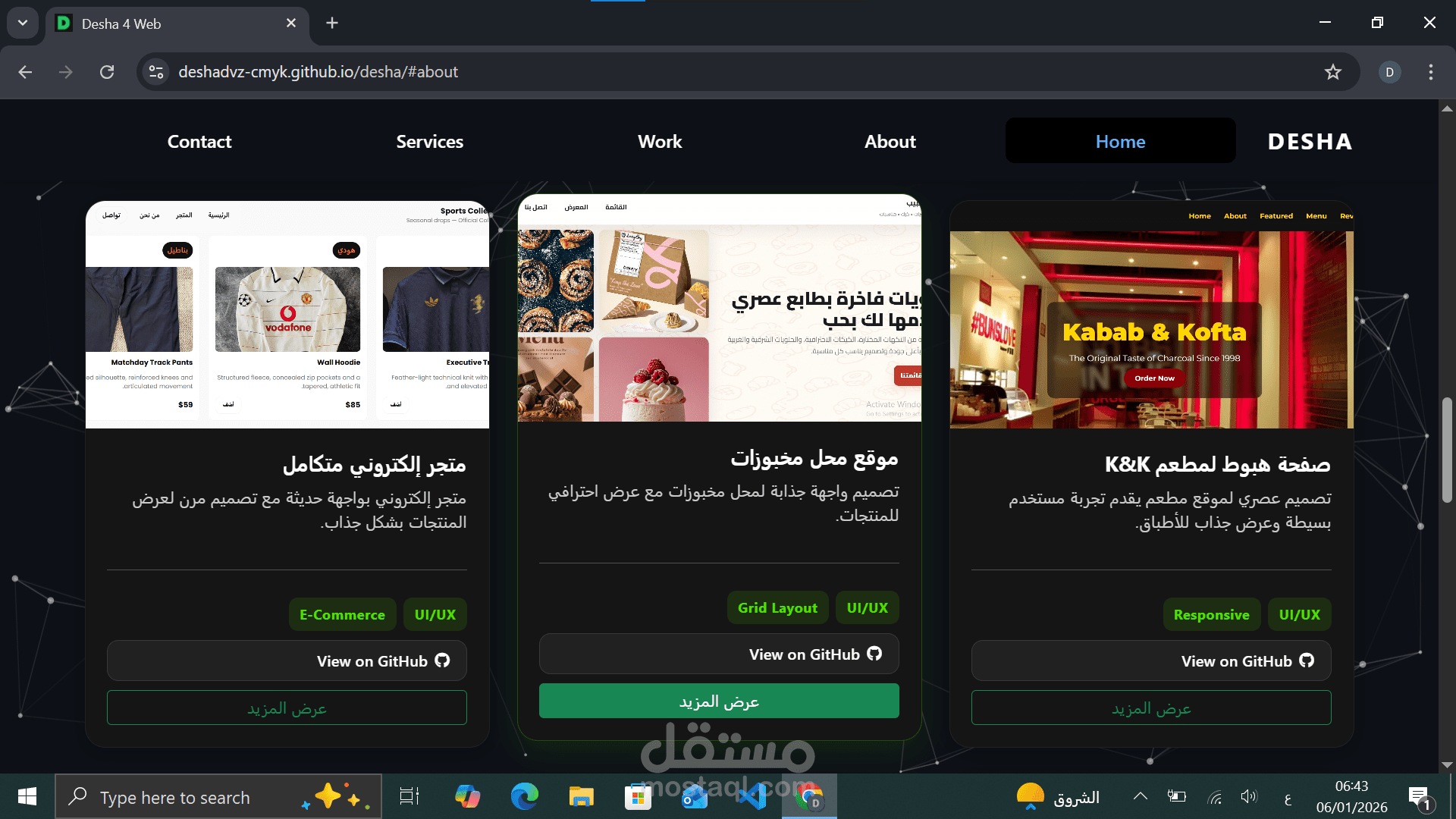The height and width of the screenshot is (819, 1456).
Task: Open File Explorer from the taskbar
Action: click(581, 797)
